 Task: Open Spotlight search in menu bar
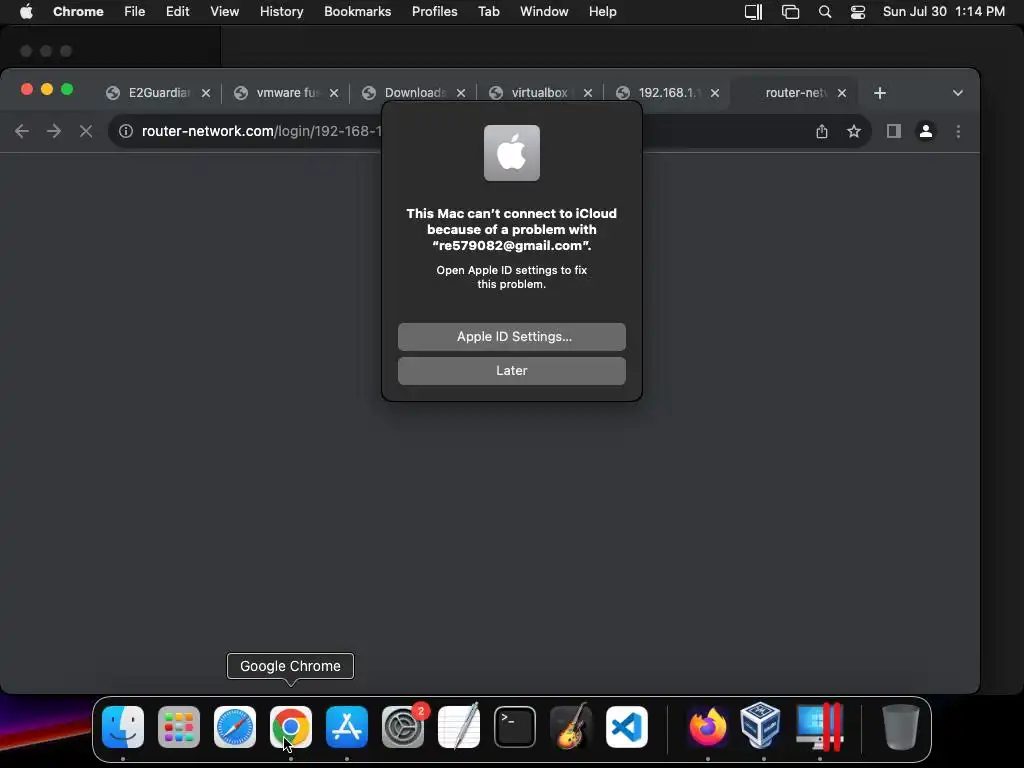(825, 12)
